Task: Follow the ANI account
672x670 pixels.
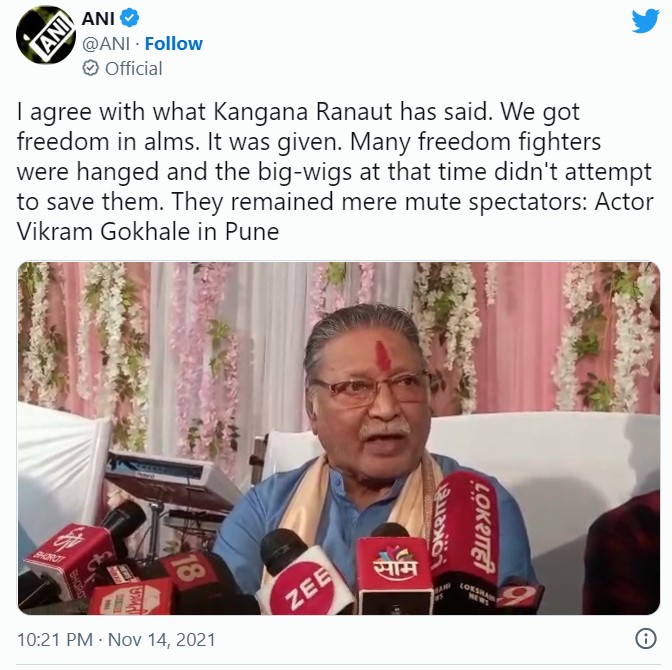Action: click(173, 44)
